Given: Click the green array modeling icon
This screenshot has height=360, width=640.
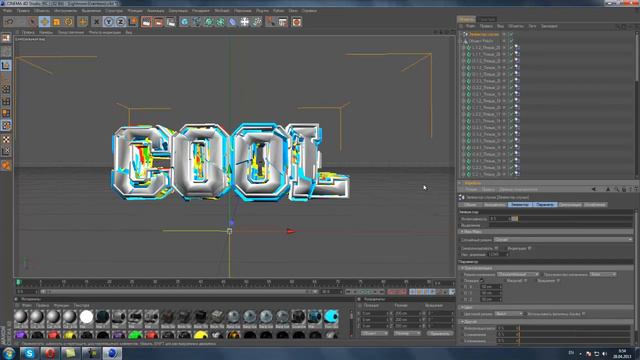Looking at the screenshot, I should (x=220, y=22).
